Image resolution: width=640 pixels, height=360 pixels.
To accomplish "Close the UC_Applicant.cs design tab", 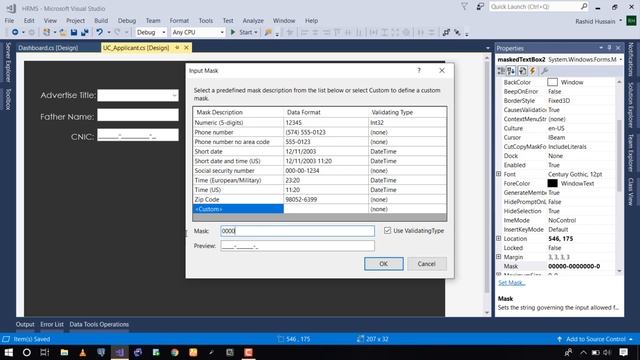I will (187, 48).
